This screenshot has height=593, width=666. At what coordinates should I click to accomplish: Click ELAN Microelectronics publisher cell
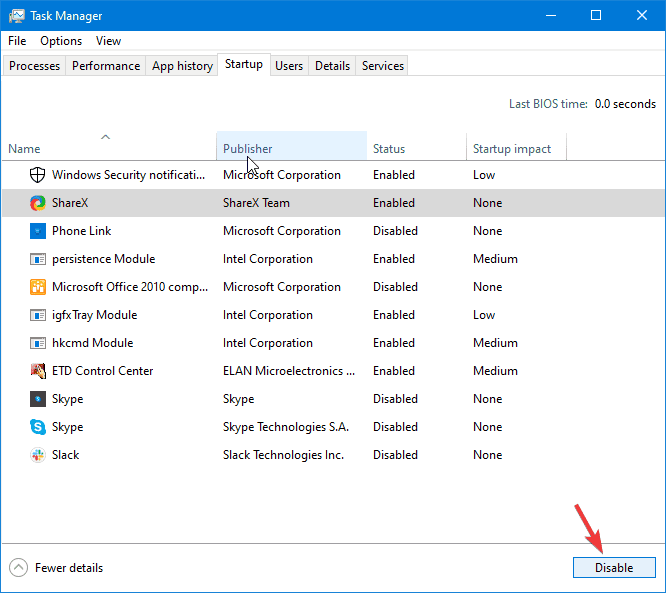point(289,371)
